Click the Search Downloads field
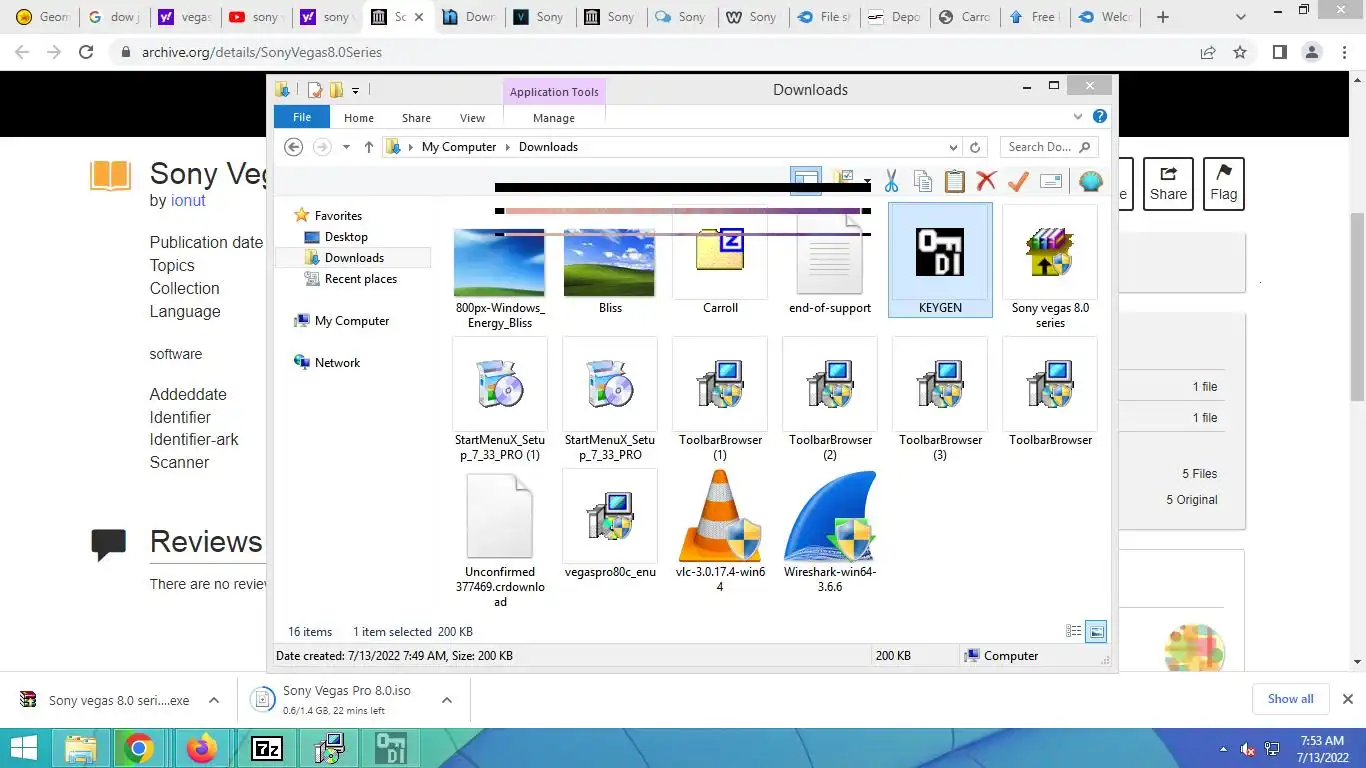Image resolution: width=1366 pixels, height=768 pixels. click(x=1048, y=147)
